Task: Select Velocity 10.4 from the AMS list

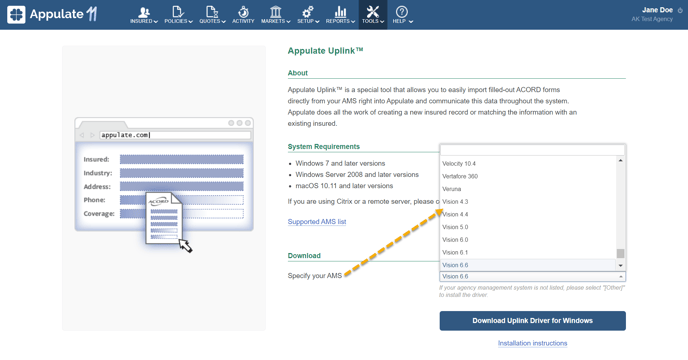Action: 528,164
